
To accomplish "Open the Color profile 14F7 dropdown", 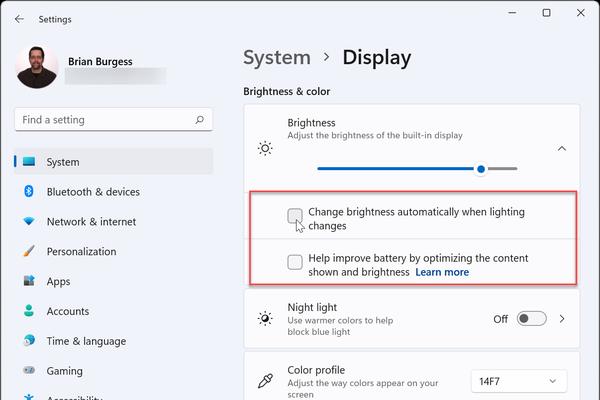I will [519, 381].
